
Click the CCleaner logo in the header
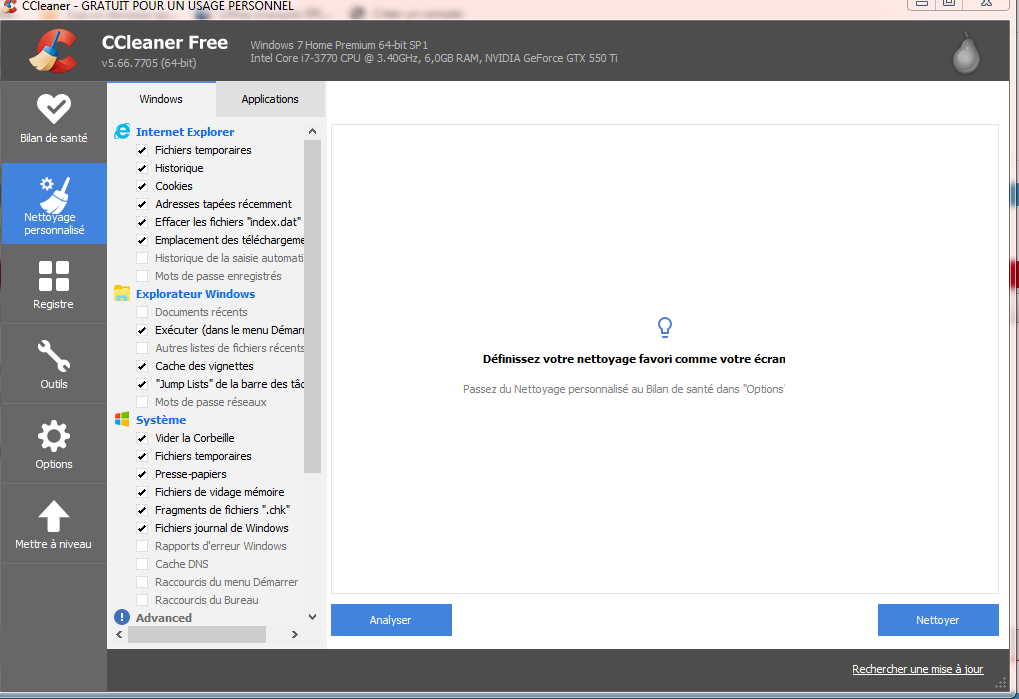(x=53, y=51)
